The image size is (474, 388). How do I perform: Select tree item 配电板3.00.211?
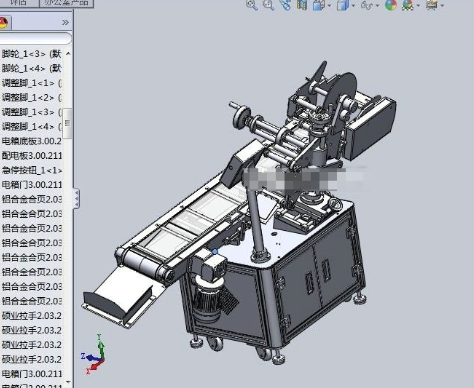[x=32, y=156]
